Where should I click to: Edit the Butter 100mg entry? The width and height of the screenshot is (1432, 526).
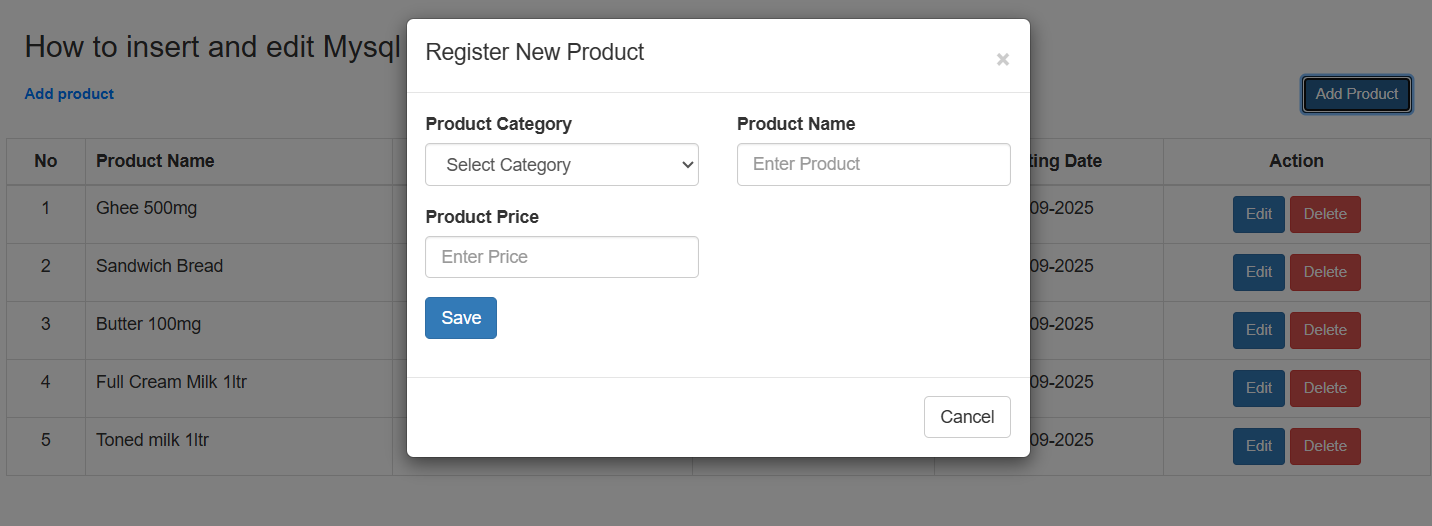coord(1258,330)
